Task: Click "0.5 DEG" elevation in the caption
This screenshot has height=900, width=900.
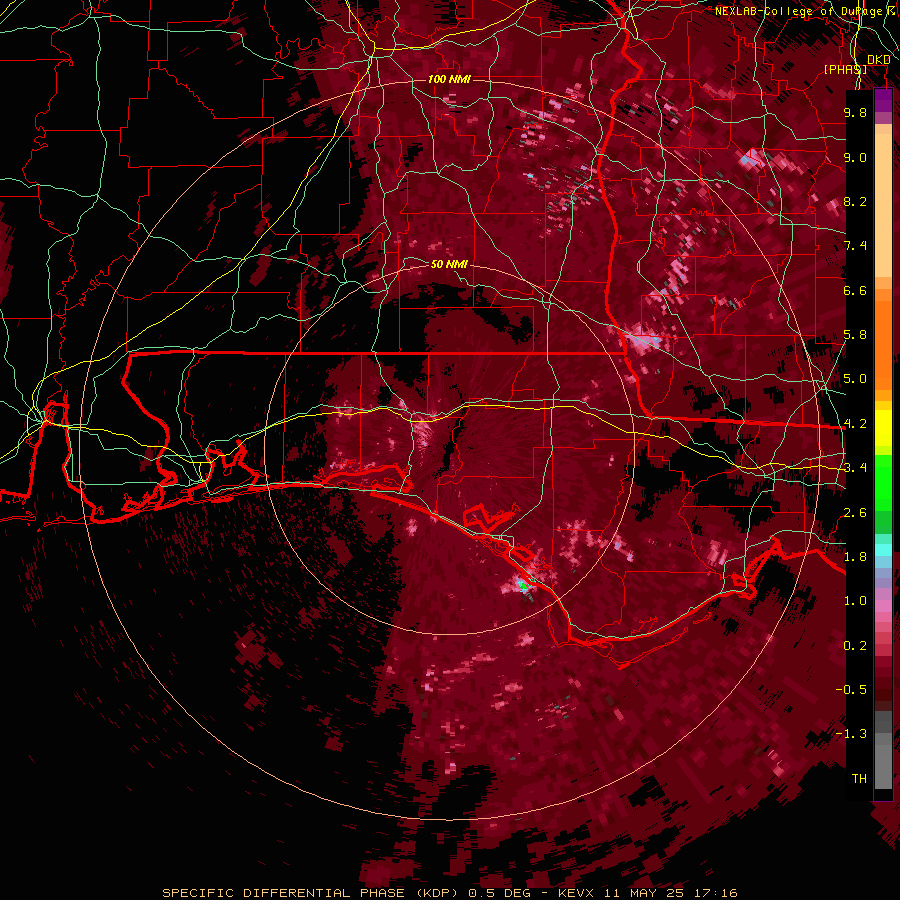Action: 499,893
